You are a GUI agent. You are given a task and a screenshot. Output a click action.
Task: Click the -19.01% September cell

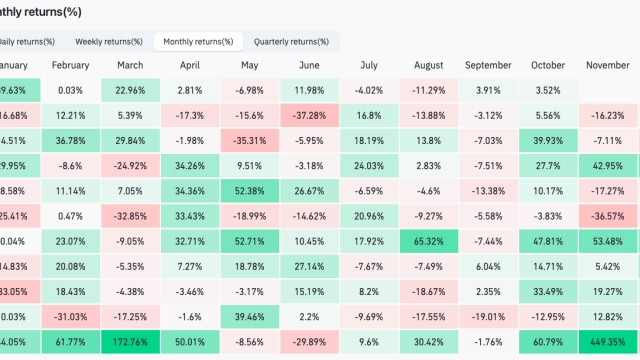click(488, 317)
